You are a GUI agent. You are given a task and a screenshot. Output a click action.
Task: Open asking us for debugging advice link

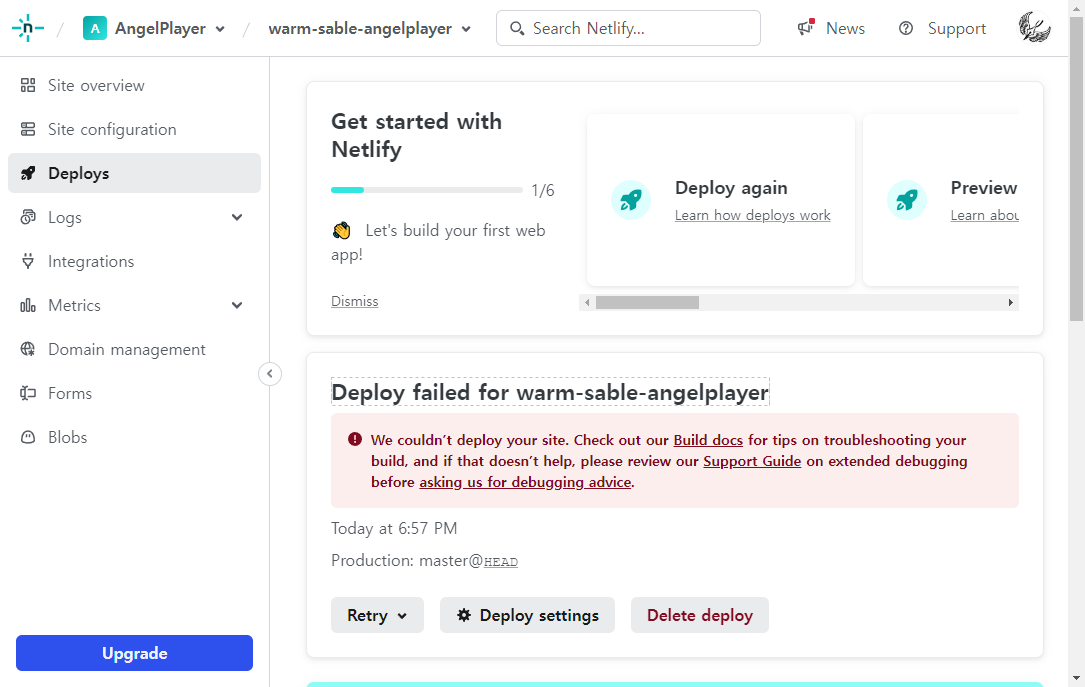[x=525, y=482]
